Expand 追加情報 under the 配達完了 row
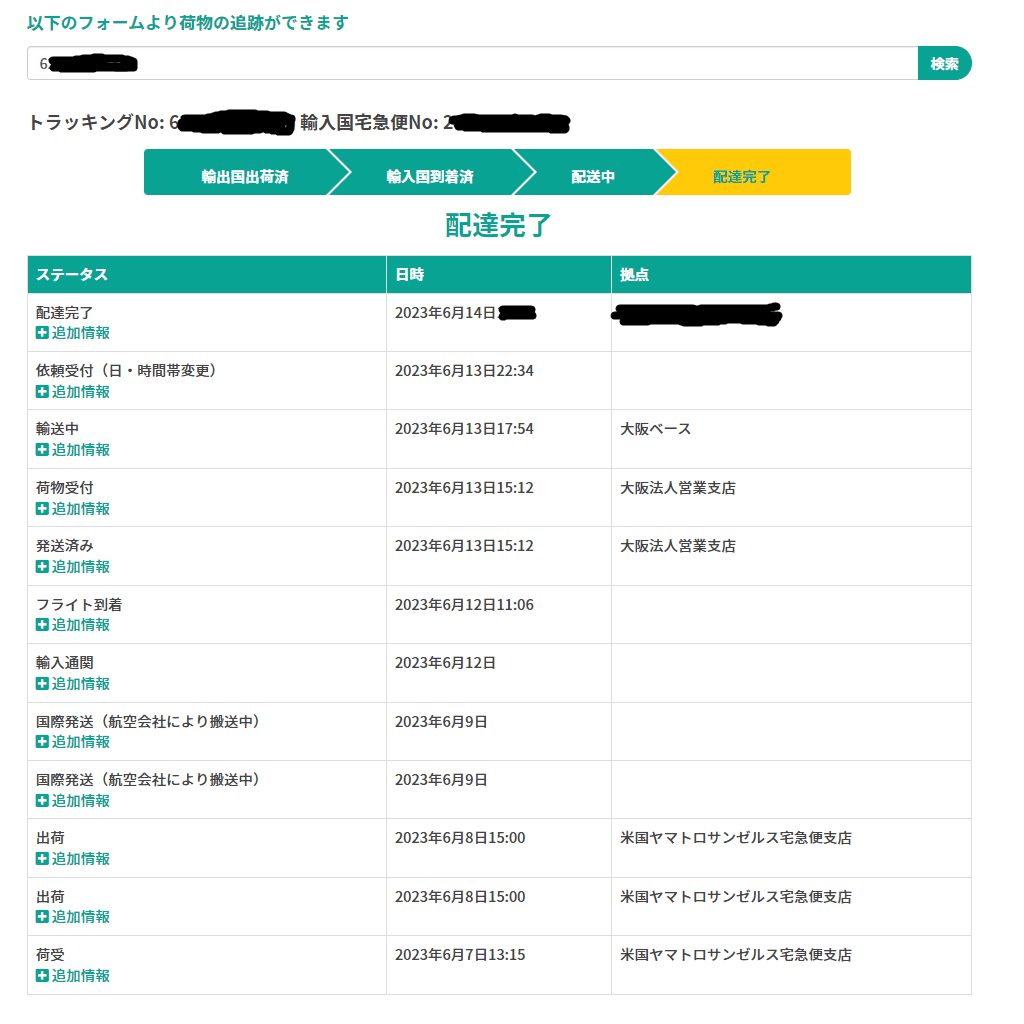Image resolution: width=1024 pixels, height=1024 pixels. coord(72,333)
